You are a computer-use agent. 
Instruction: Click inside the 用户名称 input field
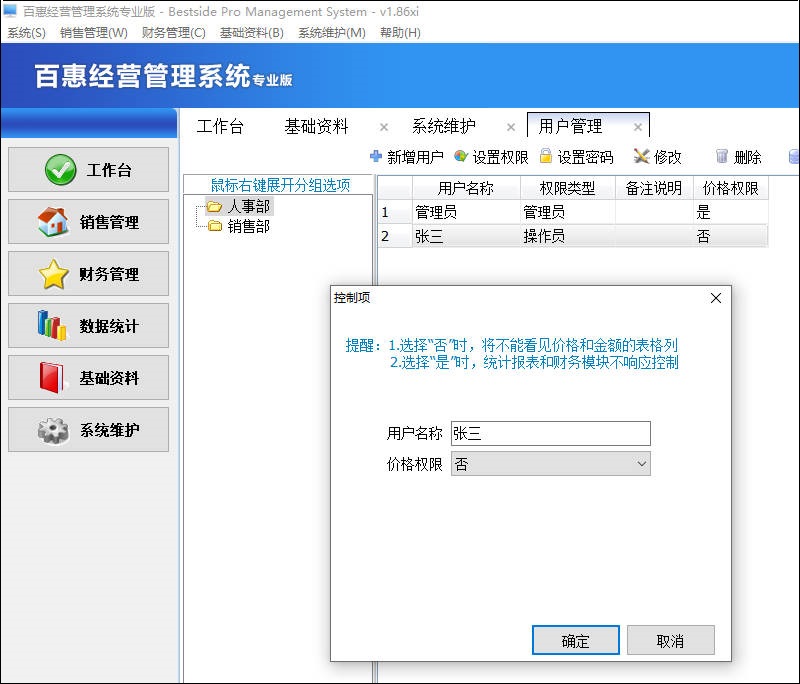[550, 434]
